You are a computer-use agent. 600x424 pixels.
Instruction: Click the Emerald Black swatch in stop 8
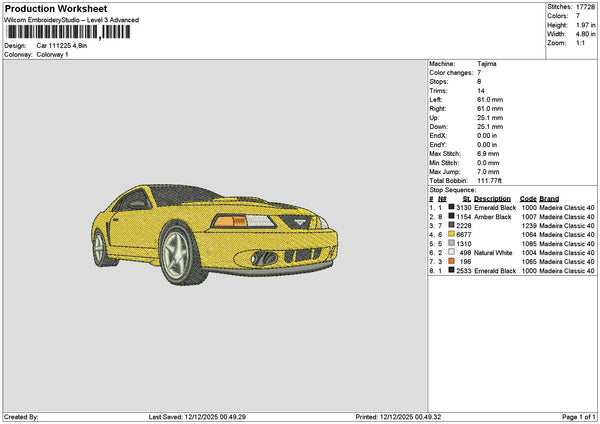[x=451, y=270]
